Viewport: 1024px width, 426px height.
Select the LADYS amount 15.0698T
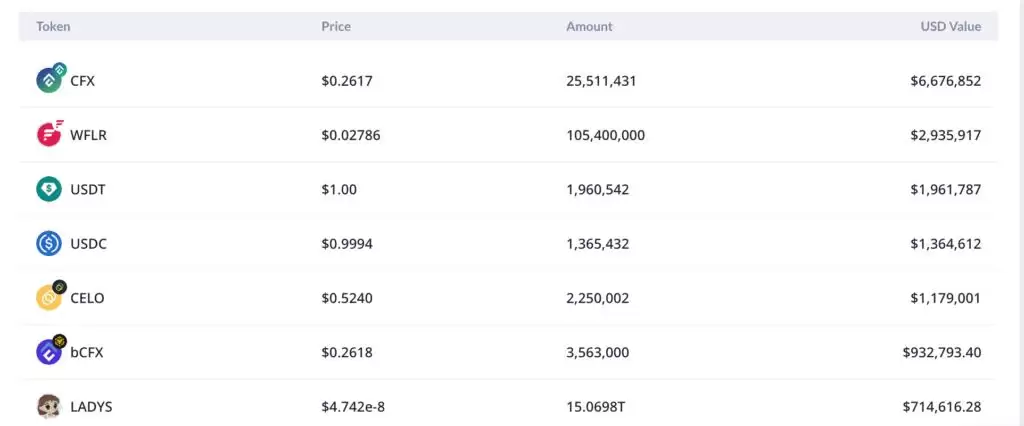pos(596,406)
